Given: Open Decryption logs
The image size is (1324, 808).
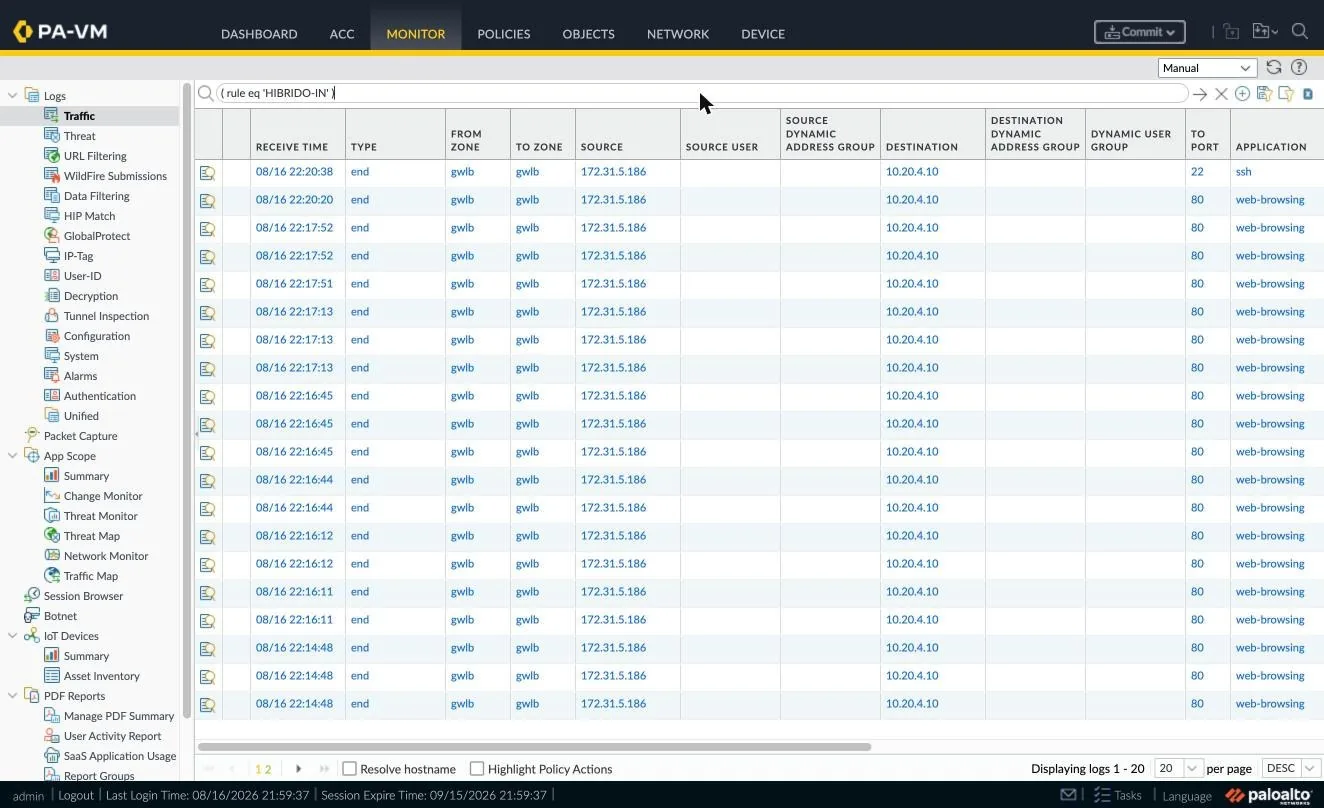Looking at the screenshot, I should [x=91, y=296].
